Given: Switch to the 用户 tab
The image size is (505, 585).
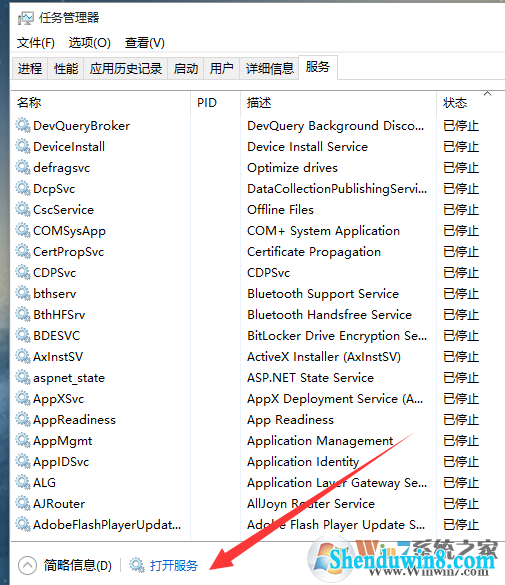Looking at the screenshot, I should [222, 69].
